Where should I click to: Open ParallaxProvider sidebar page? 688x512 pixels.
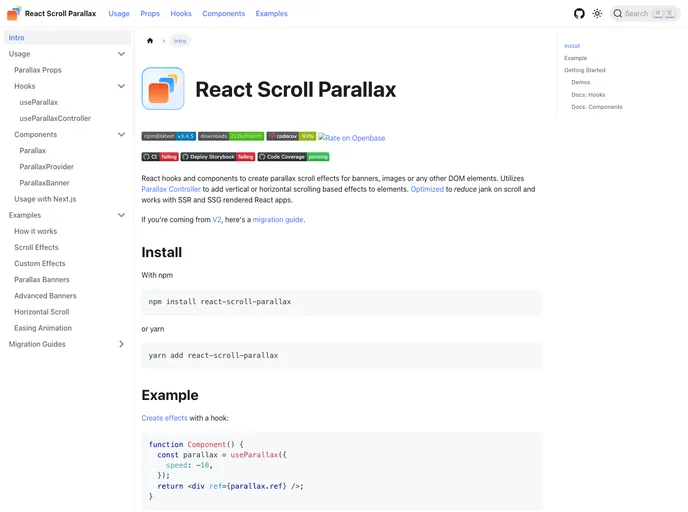(x=47, y=167)
